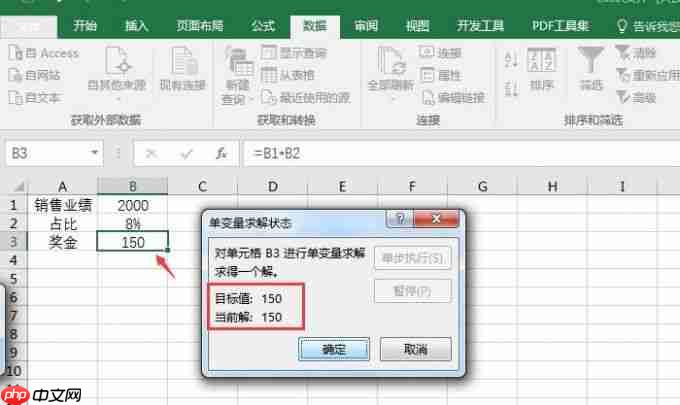
Task: Sort descending Z to A
Action: [x=511, y=88]
